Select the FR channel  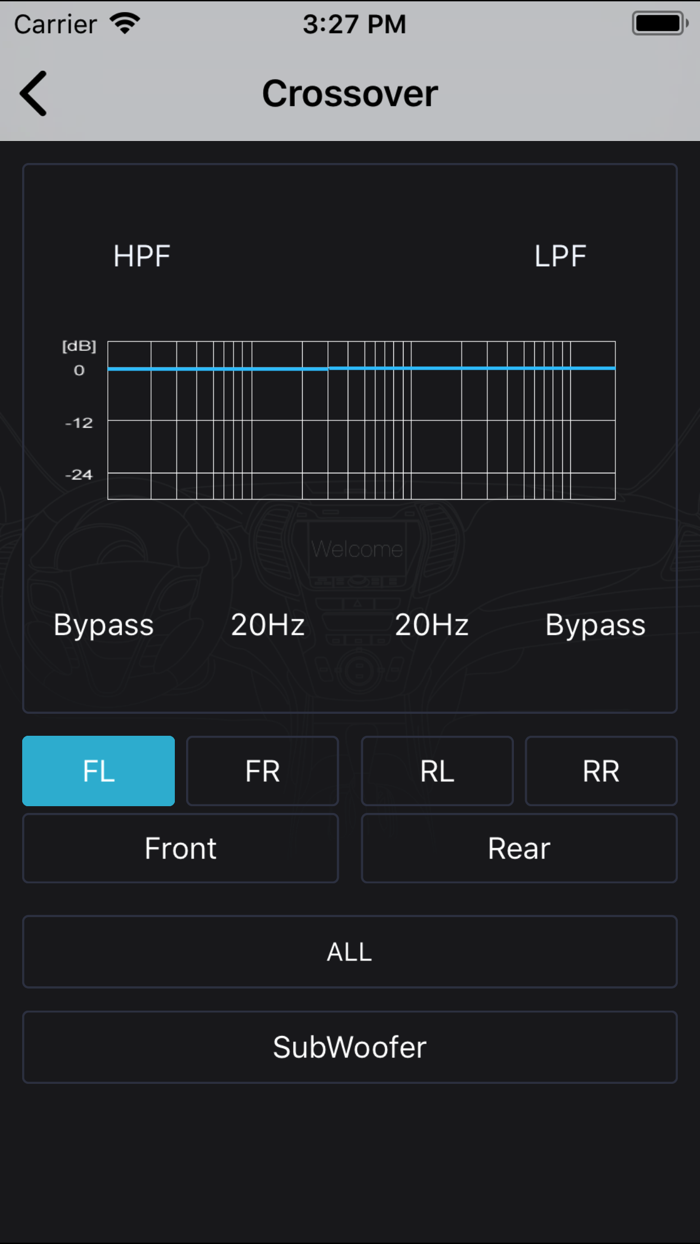(262, 770)
